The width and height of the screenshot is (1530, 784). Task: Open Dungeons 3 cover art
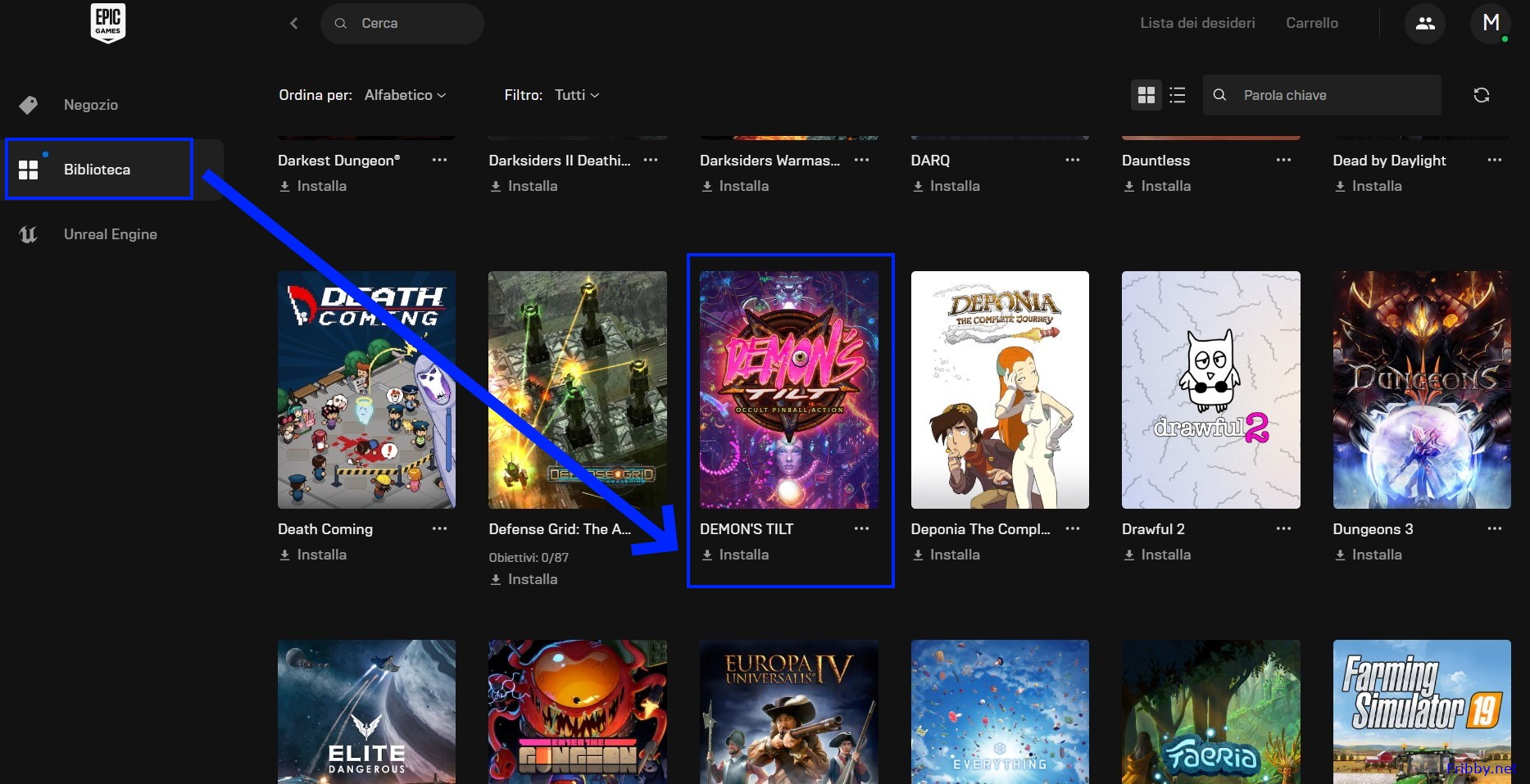[x=1422, y=390]
